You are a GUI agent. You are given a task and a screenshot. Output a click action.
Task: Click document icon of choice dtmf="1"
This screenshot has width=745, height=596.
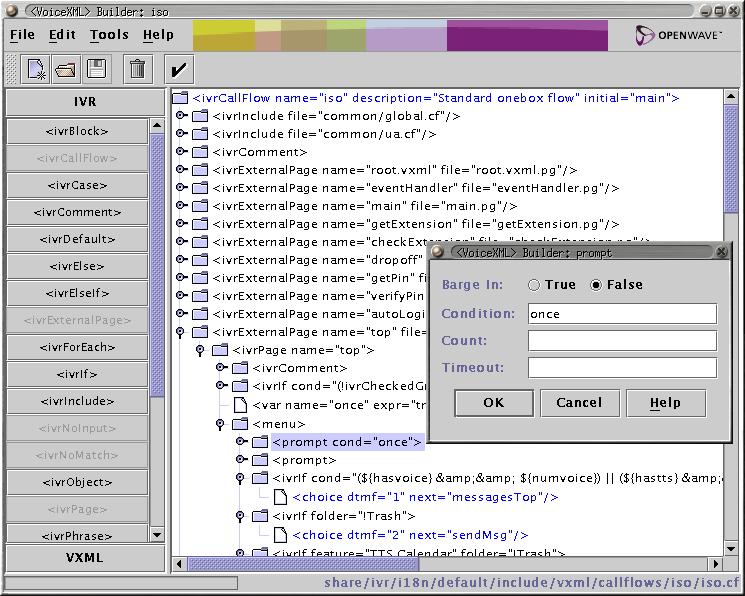point(280,497)
